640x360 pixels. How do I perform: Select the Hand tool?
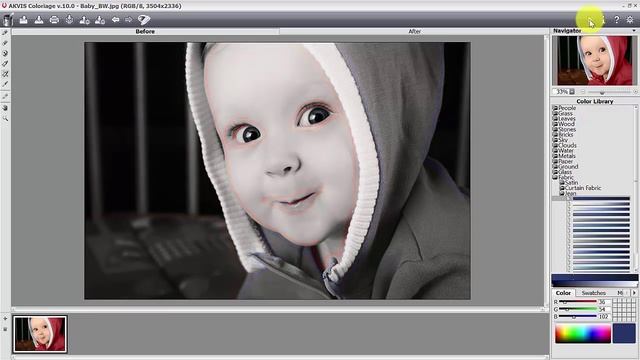(x=5, y=108)
